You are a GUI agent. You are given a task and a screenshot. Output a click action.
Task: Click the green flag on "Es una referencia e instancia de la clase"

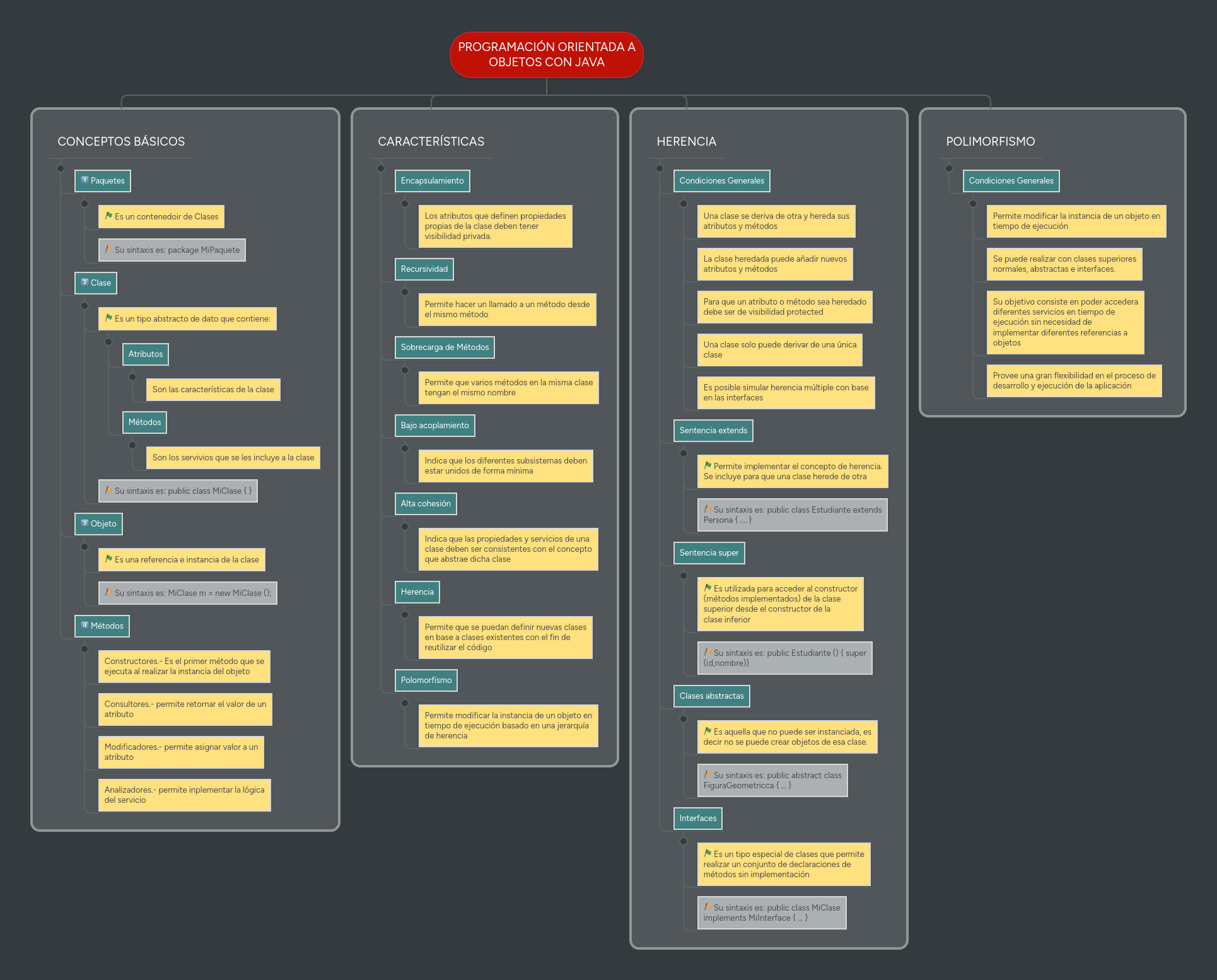[108, 559]
